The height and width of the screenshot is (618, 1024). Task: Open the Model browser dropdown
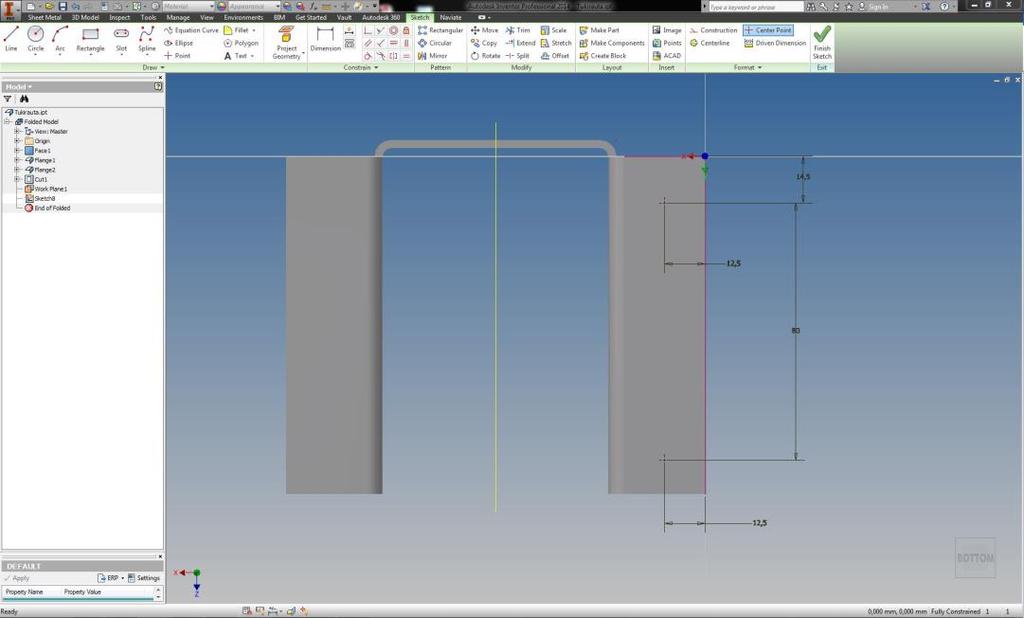[x=19, y=86]
